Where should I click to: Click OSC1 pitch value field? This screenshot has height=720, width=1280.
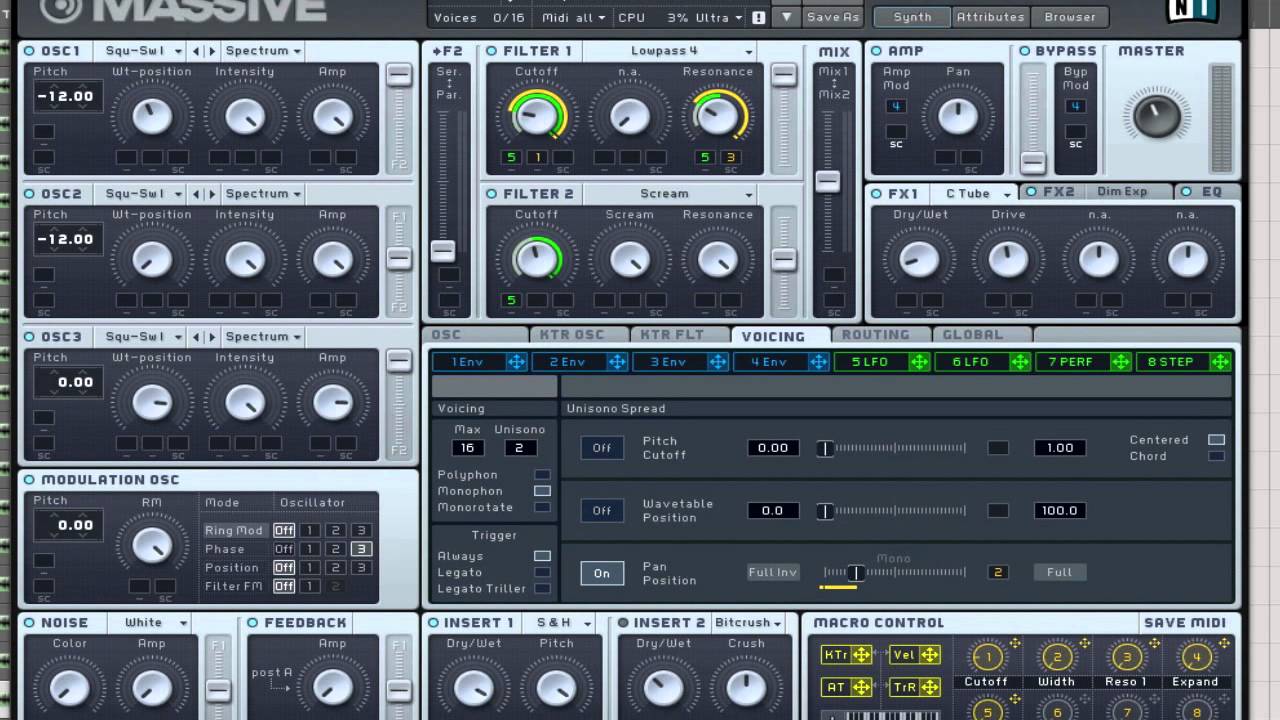68,97
